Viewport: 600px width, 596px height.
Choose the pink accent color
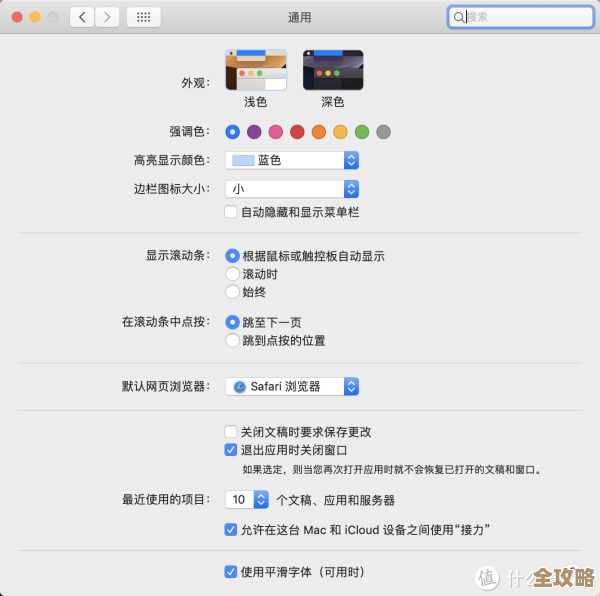[x=276, y=132]
